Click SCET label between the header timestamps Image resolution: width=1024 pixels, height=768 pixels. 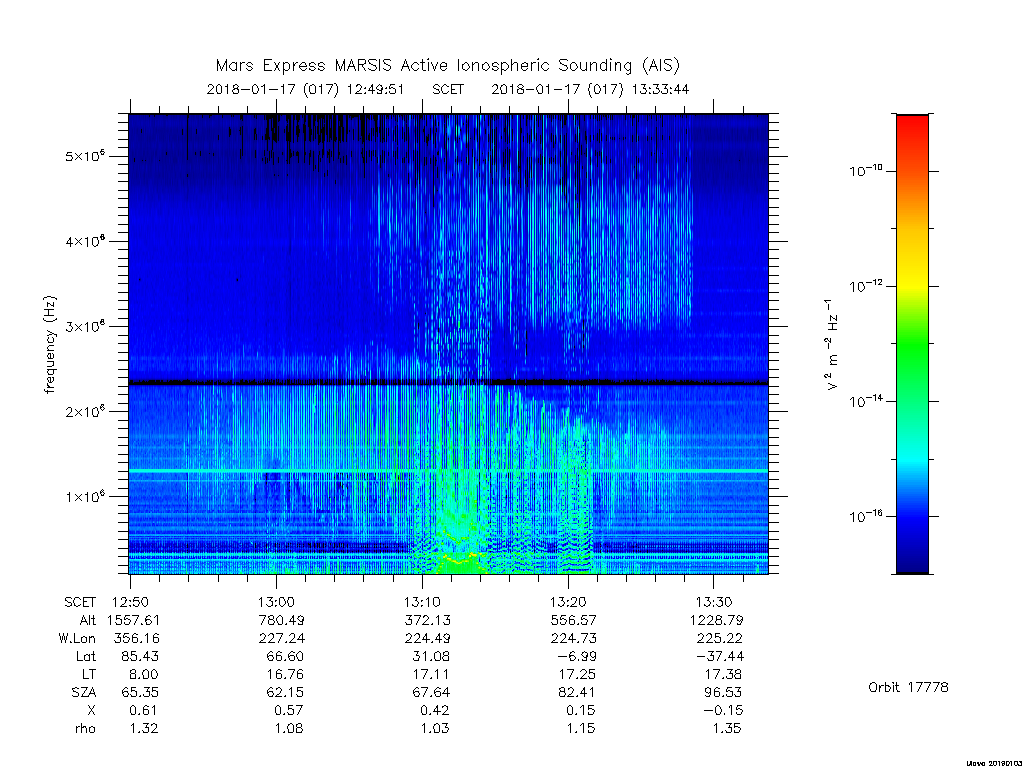point(448,89)
